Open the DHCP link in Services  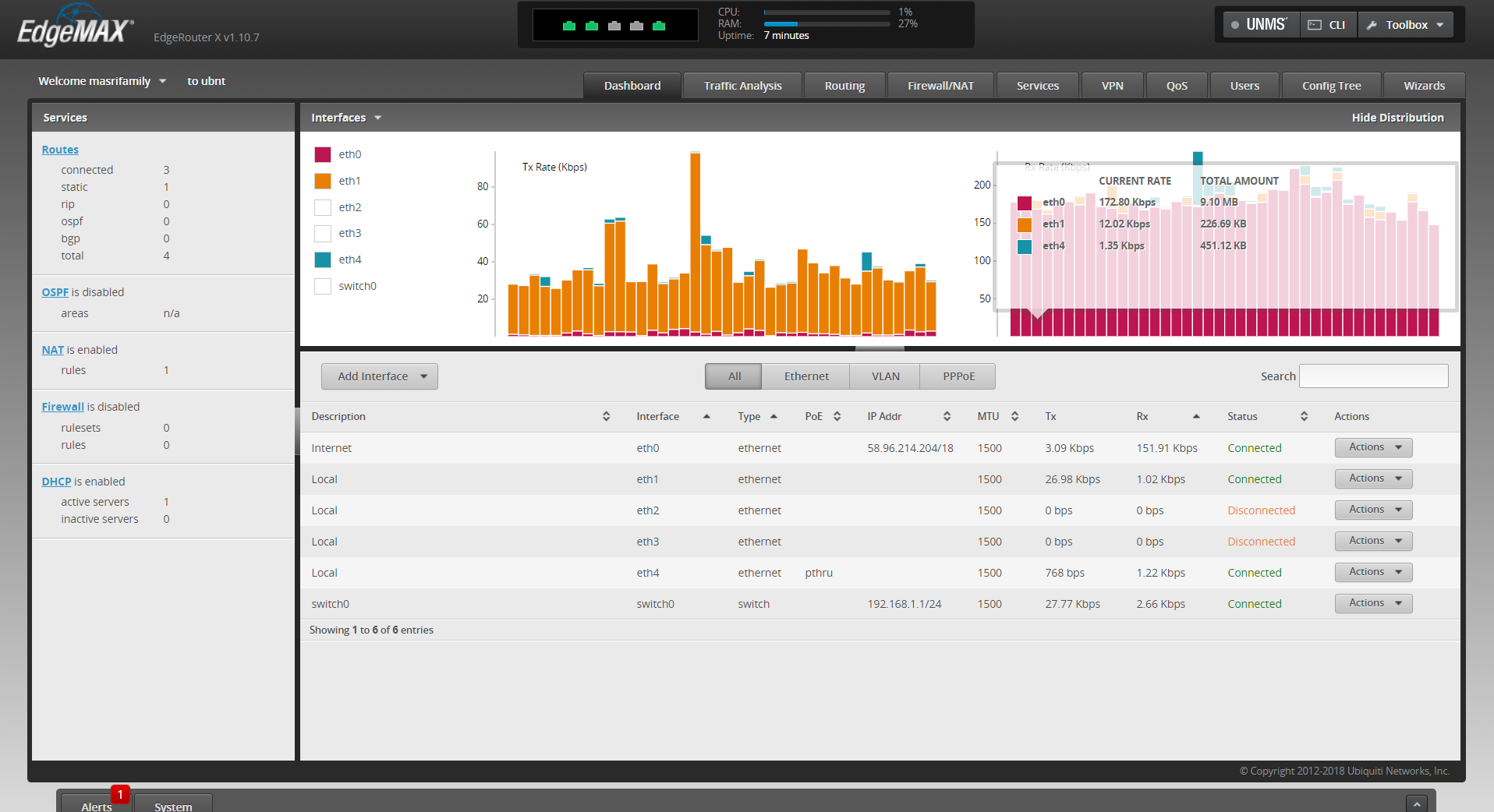[56, 482]
